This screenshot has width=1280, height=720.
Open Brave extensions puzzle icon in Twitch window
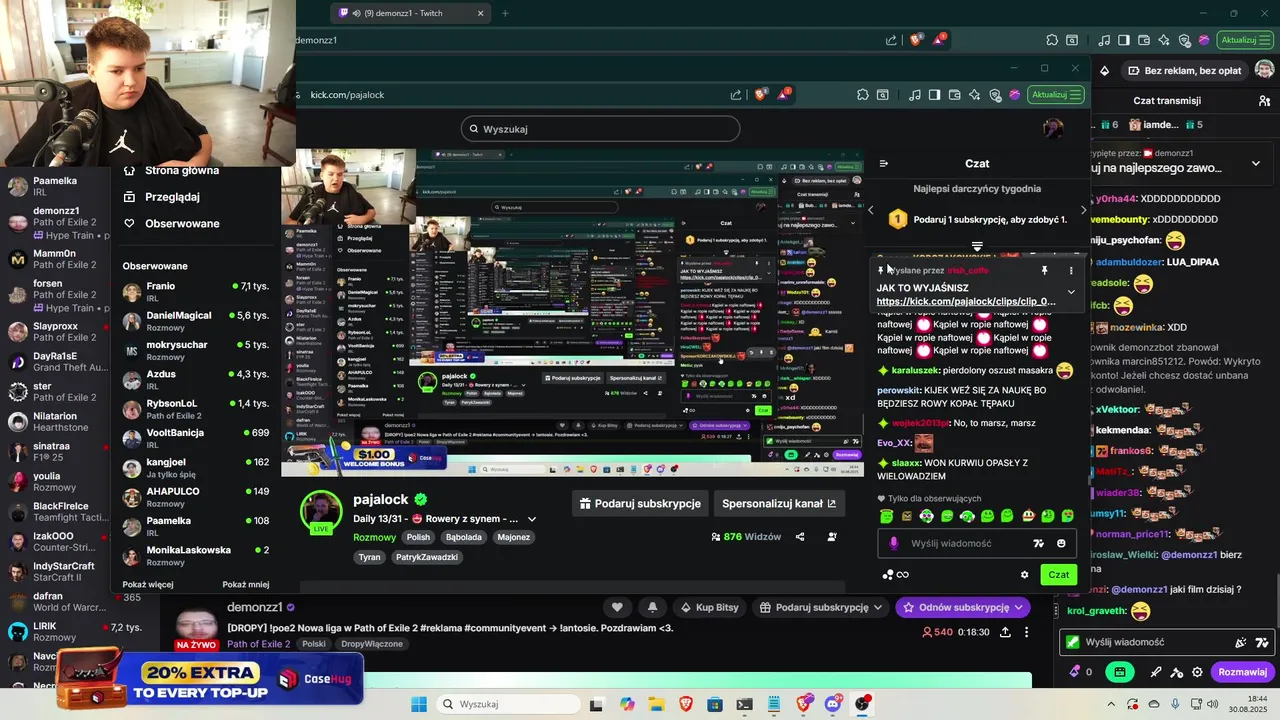(x=1052, y=40)
